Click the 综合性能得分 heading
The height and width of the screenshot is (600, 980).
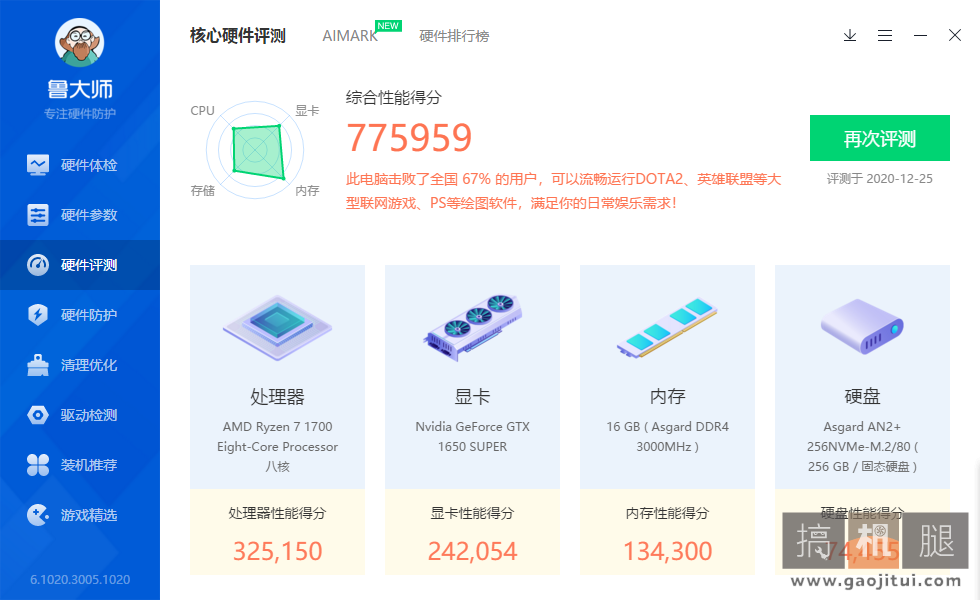click(394, 98)
